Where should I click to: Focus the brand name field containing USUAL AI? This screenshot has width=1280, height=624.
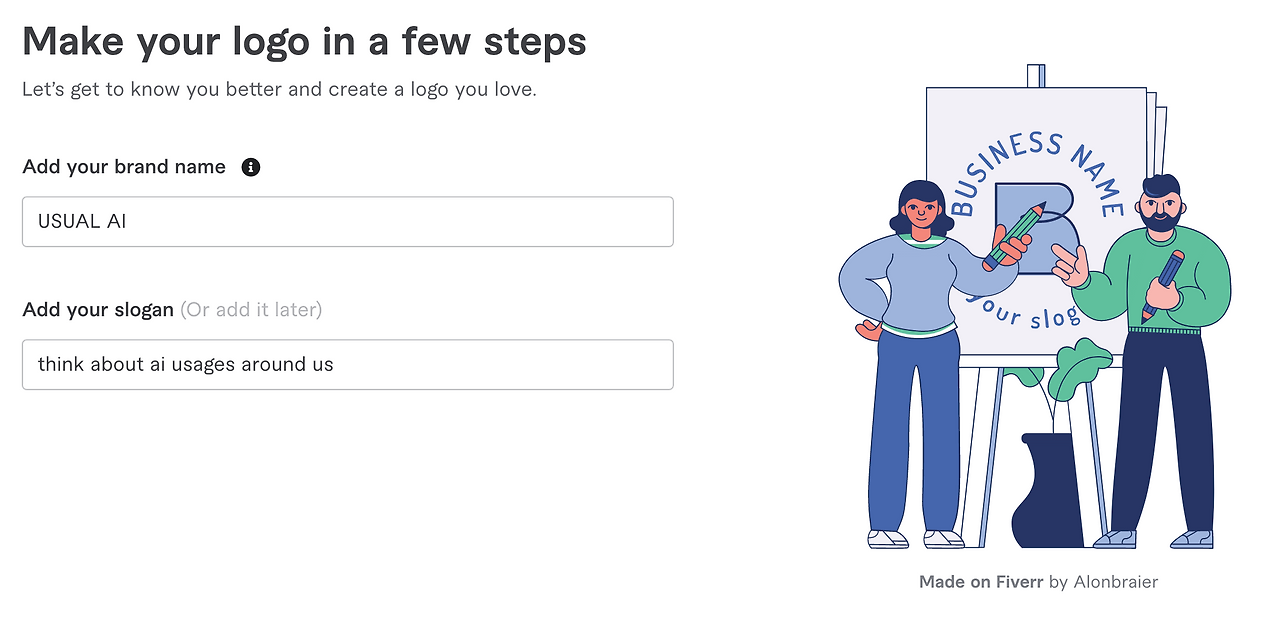347,222
